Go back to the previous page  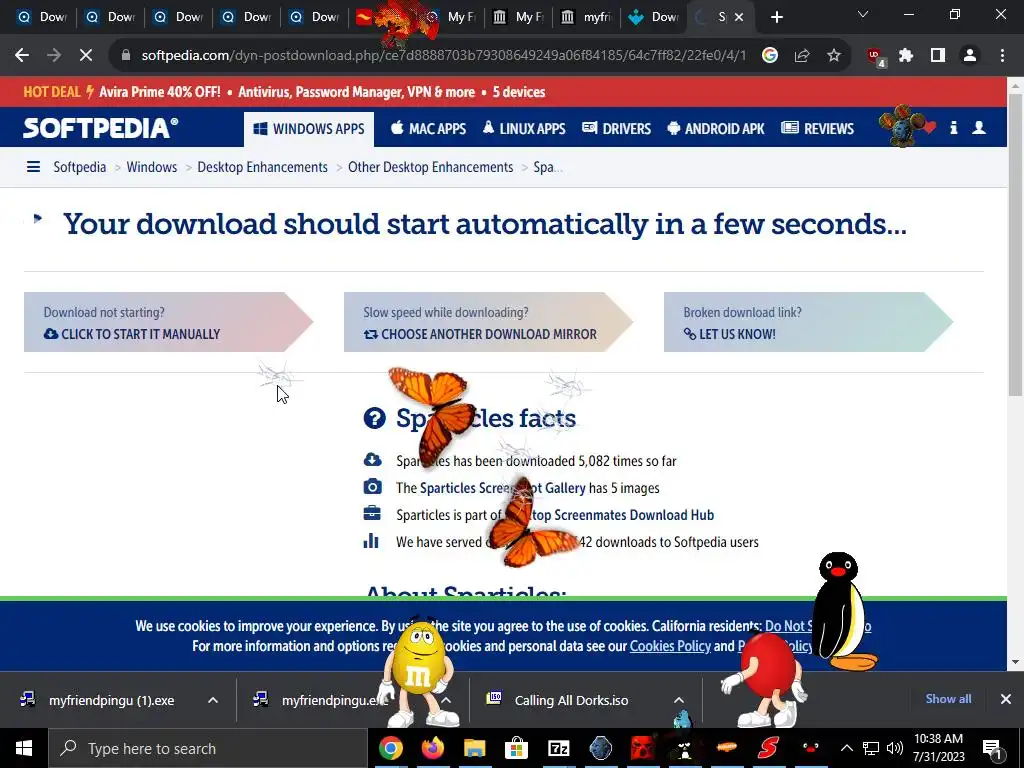pyautogui.click(x=22, y=56)
